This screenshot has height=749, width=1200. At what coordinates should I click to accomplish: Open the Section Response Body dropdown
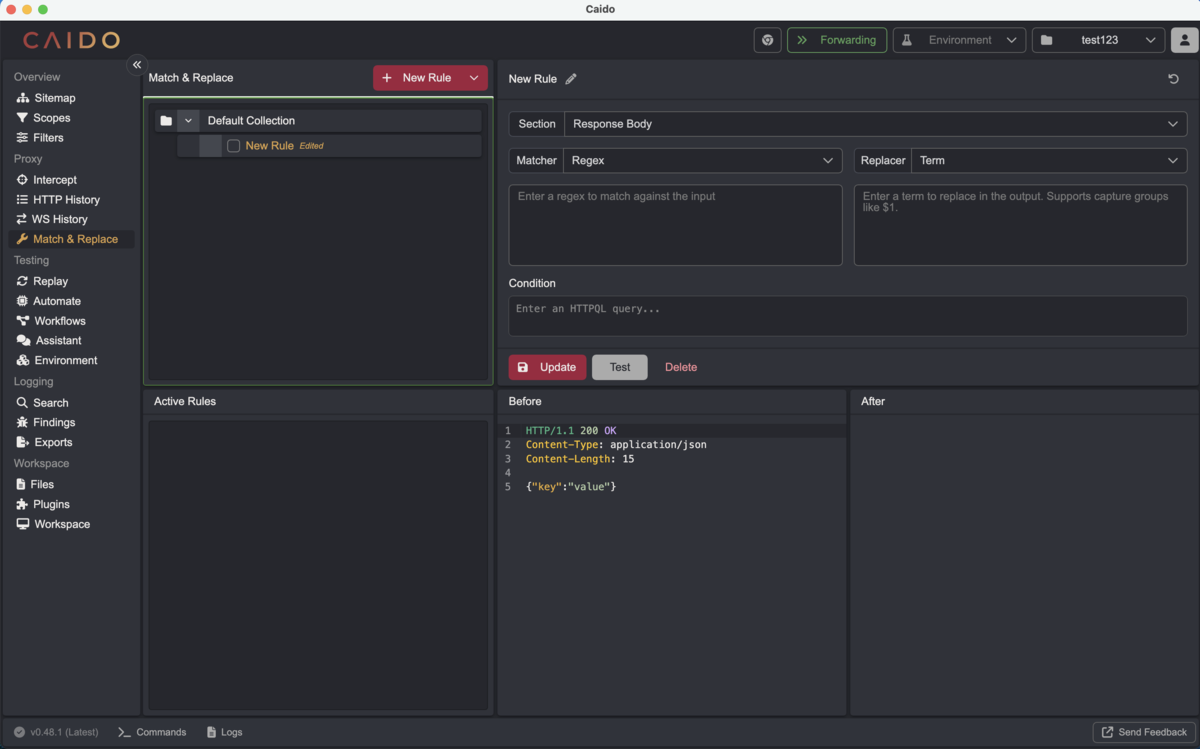(875, 124)
